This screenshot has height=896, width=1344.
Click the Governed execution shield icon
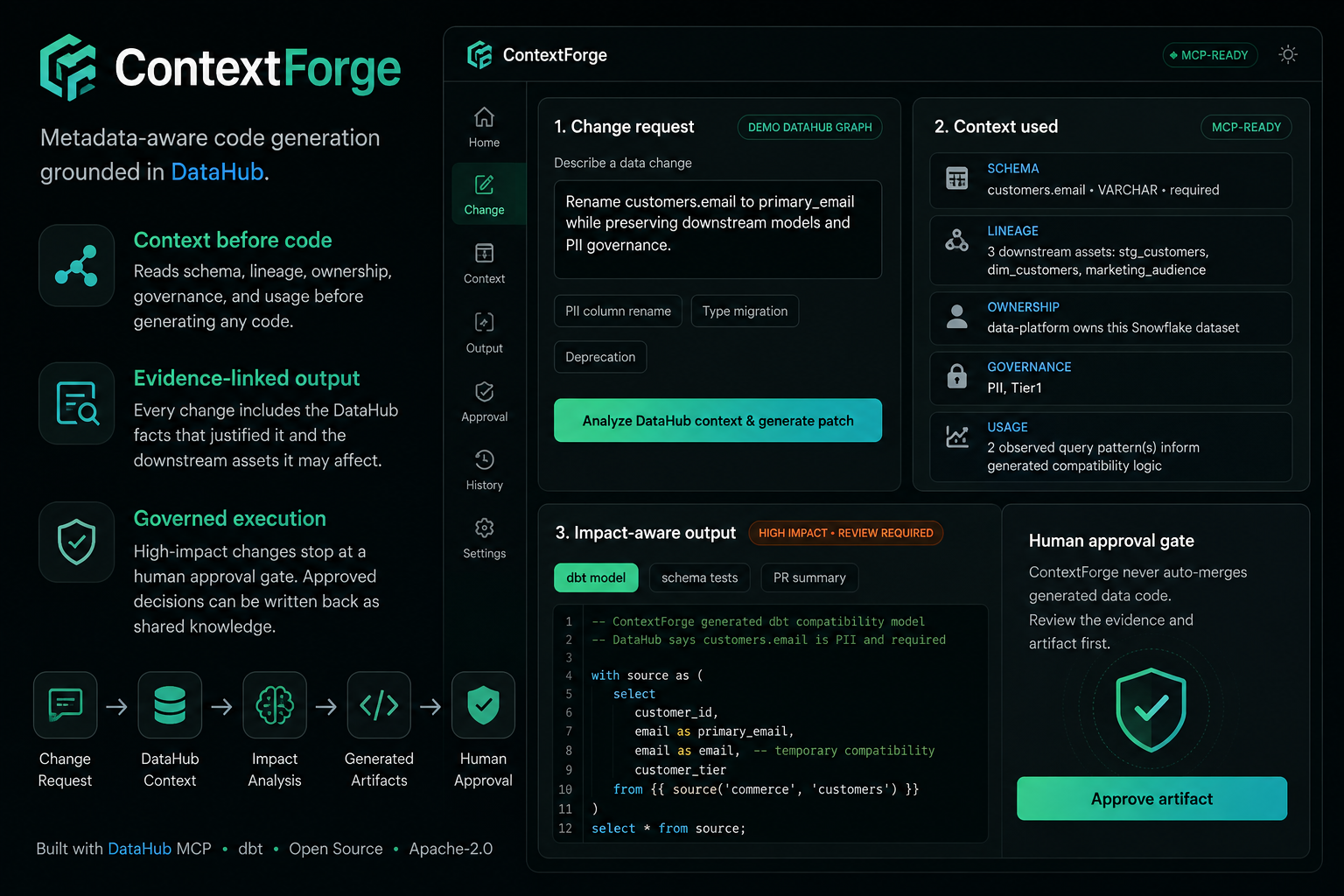coord(76,542)
